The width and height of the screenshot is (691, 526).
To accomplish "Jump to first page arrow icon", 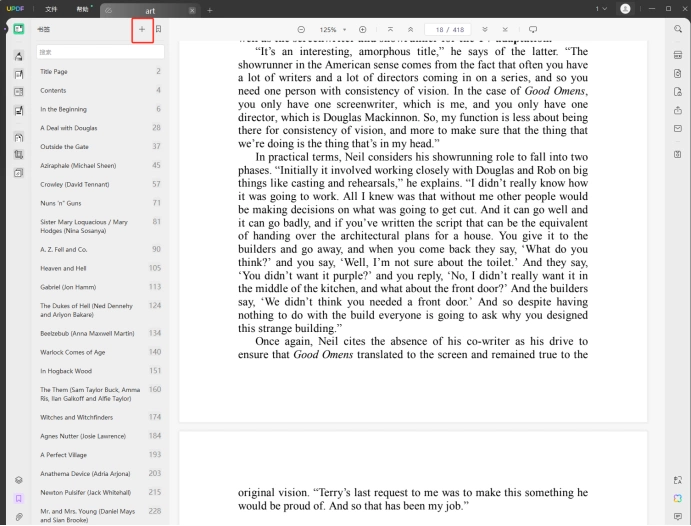I will pos(390,30).
